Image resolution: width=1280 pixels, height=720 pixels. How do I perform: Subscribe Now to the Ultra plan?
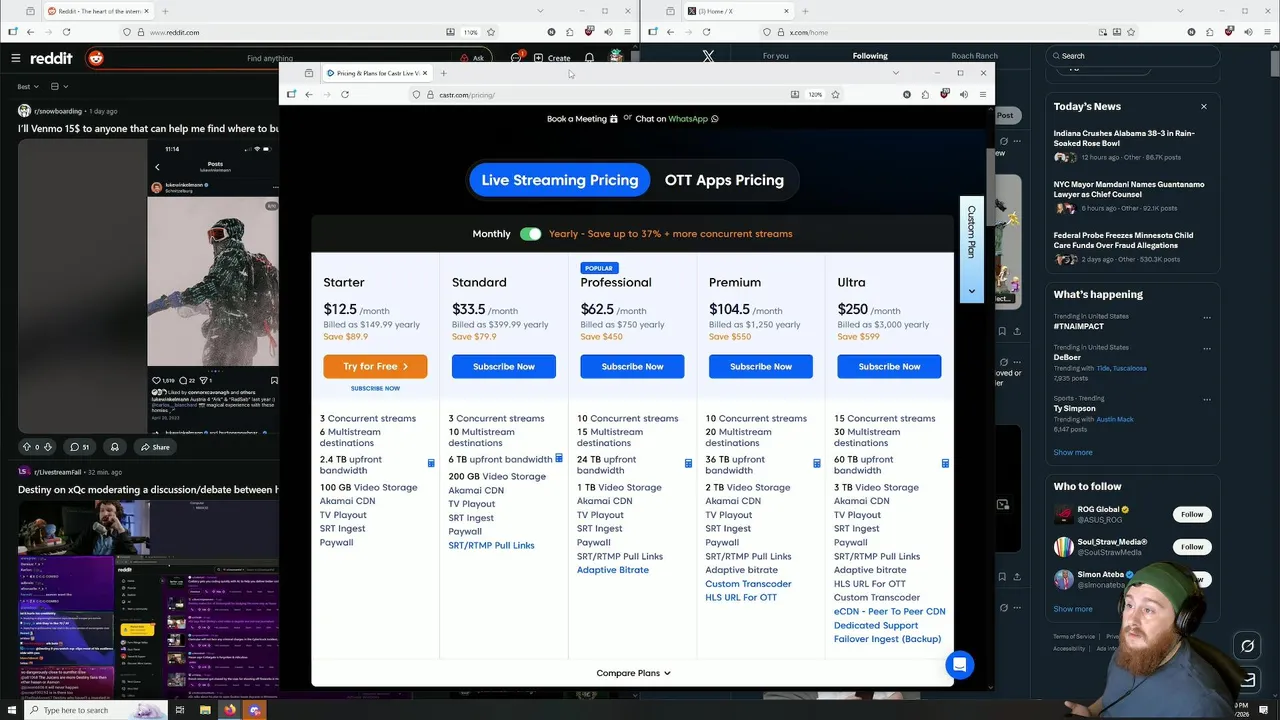pos(889,366)
